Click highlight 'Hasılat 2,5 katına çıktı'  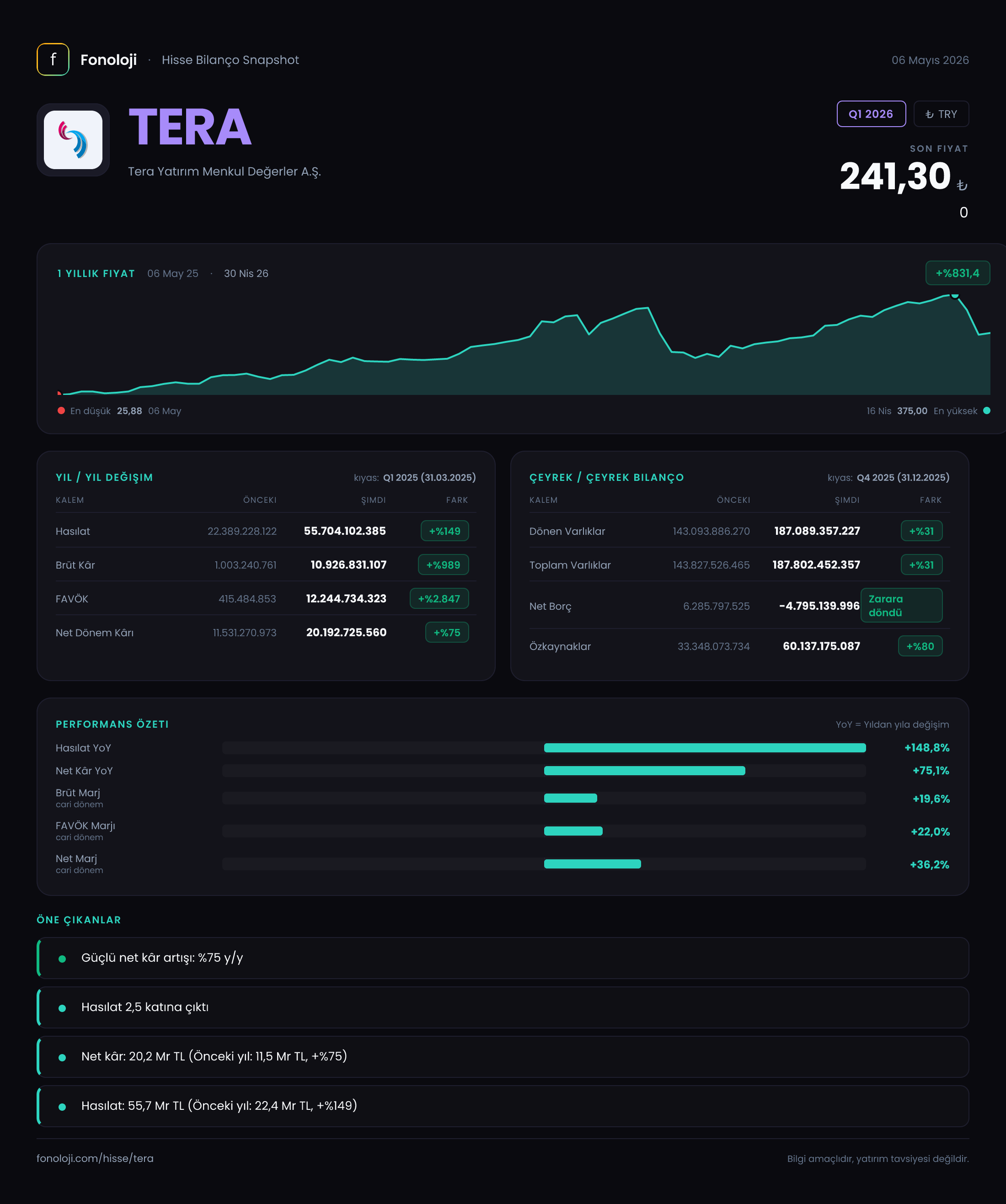(x=503, y=1007)
